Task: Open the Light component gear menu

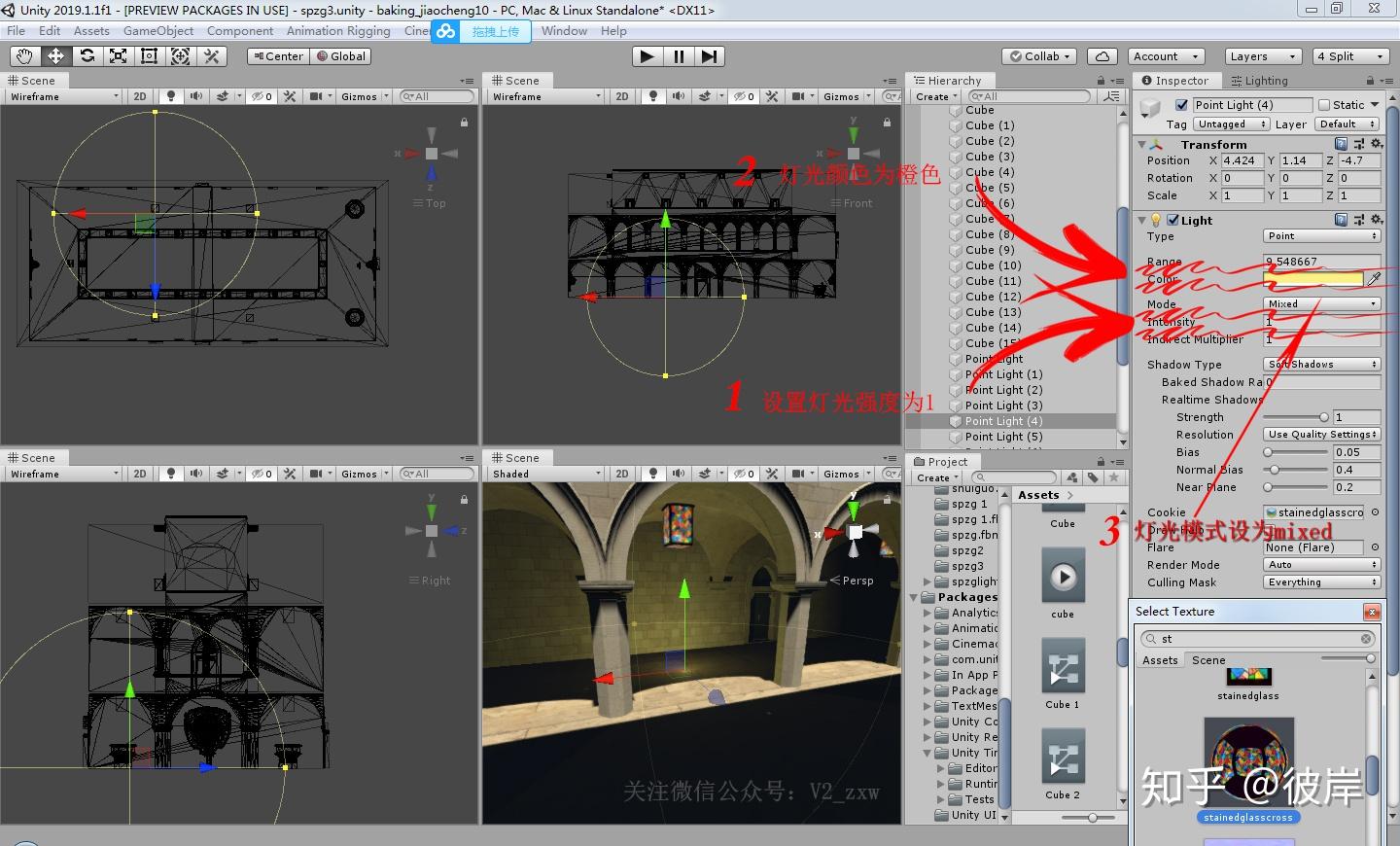Action: click(1377, 220)
